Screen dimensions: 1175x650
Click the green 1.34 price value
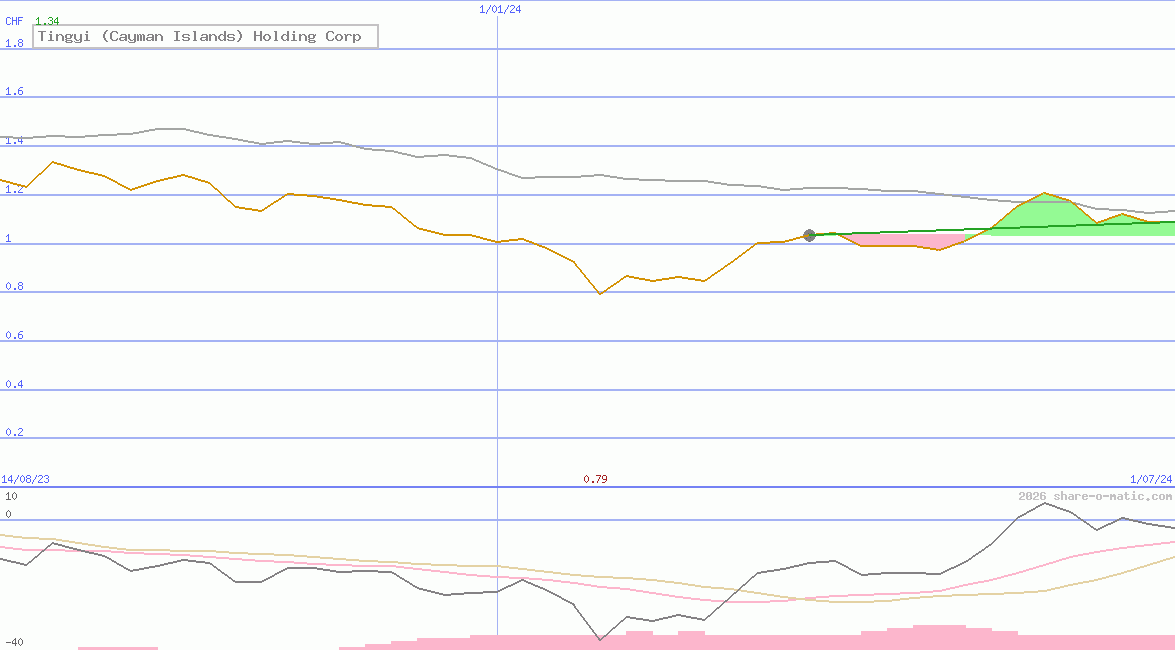(47, 21)
